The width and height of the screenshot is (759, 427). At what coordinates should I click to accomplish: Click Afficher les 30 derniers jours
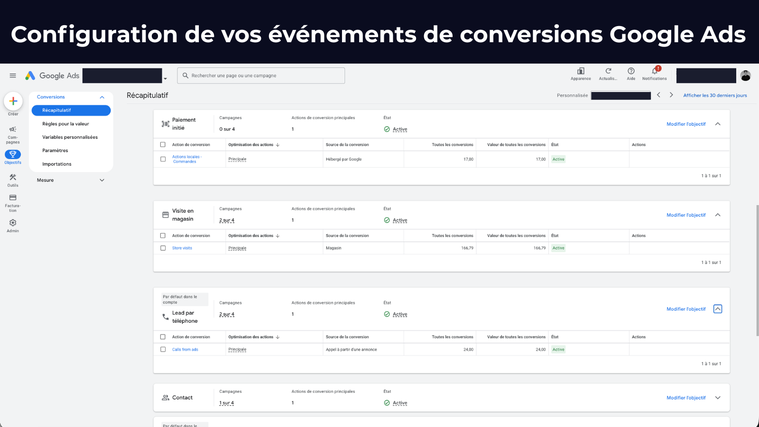(714, 96)
